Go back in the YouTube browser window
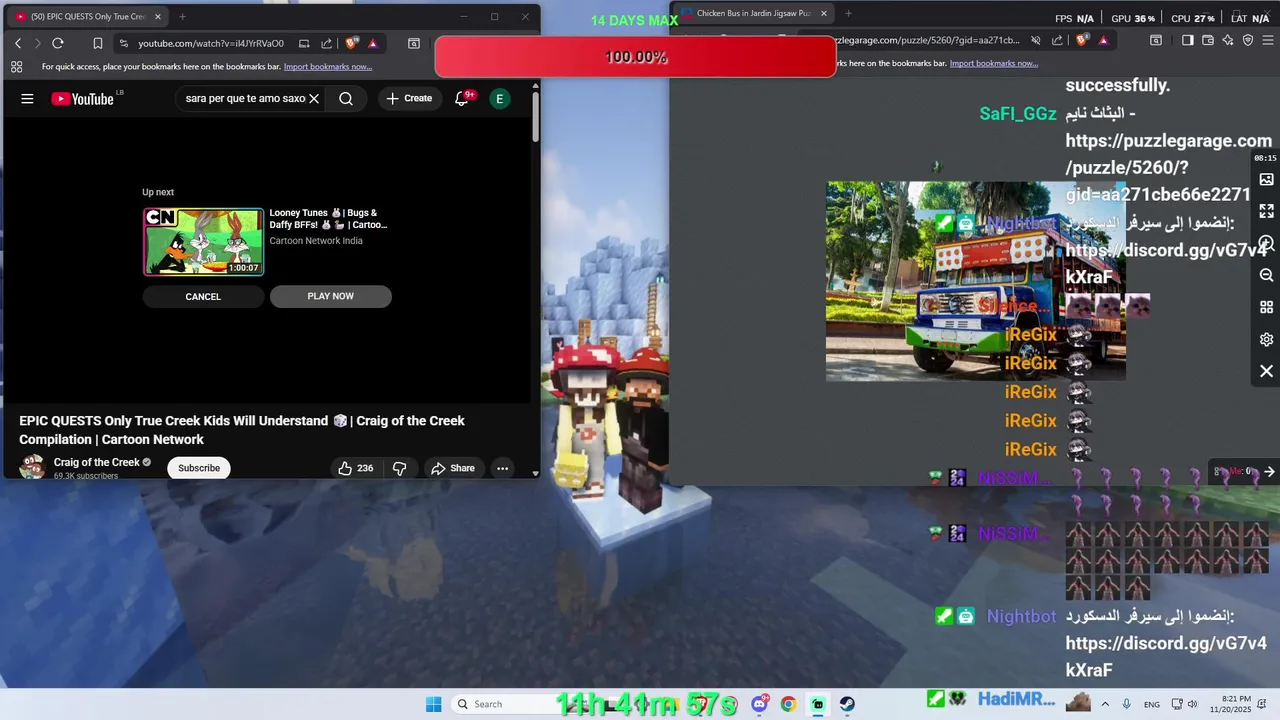The height and width of the screenshot is (720, 1280). tap(17, 43)
